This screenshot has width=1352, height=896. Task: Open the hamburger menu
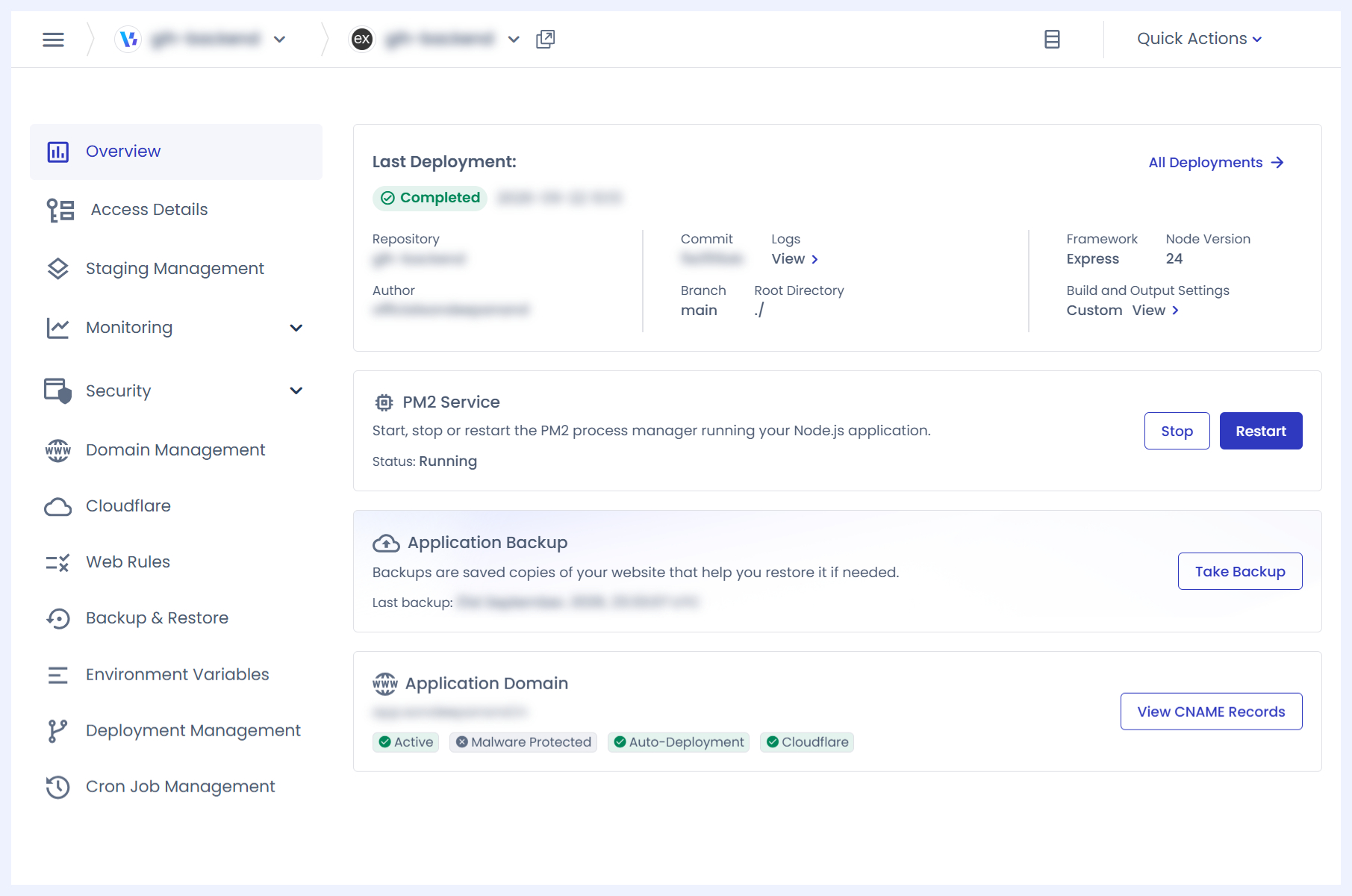pos(53,40)
